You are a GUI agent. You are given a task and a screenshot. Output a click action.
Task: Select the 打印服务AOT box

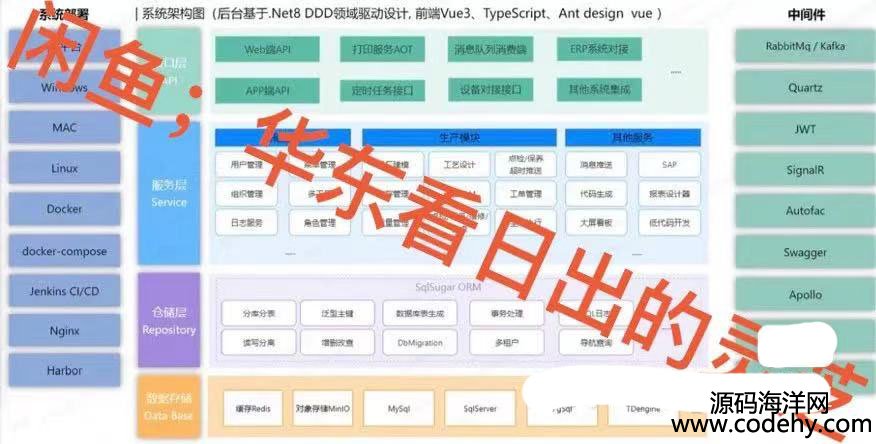[382, 50]
